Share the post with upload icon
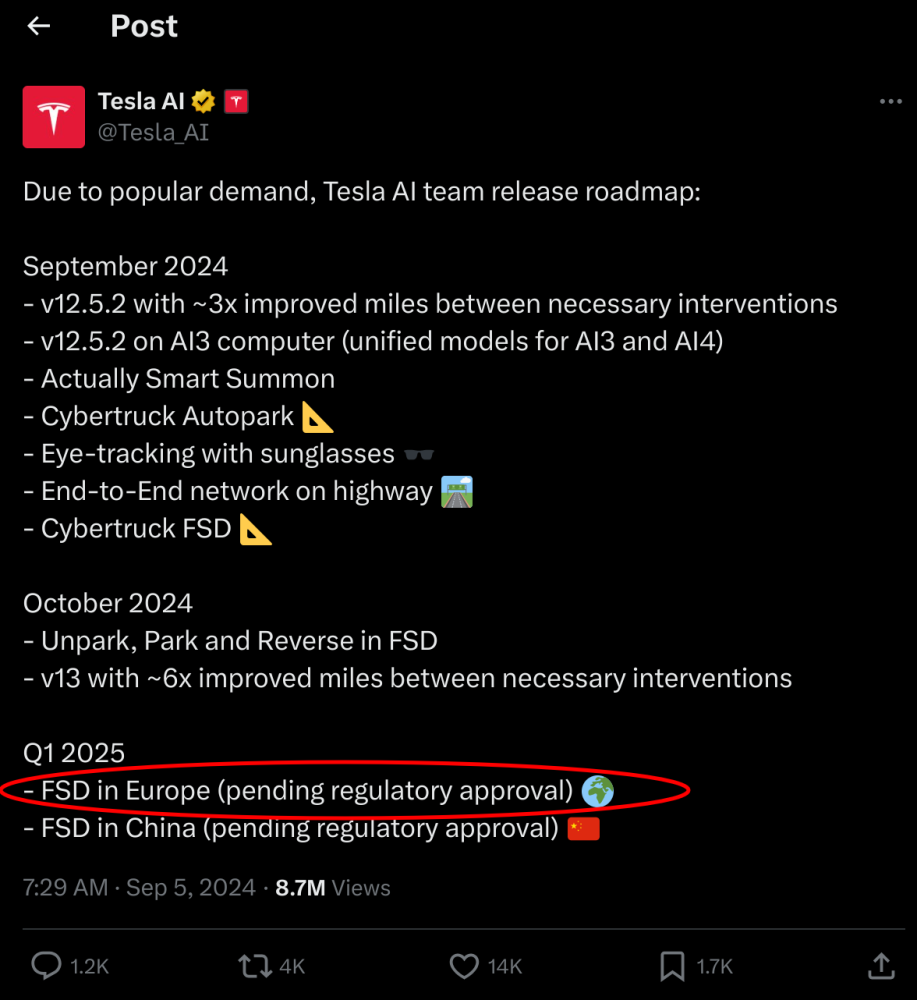The image size is (917, 1000). 881,966
